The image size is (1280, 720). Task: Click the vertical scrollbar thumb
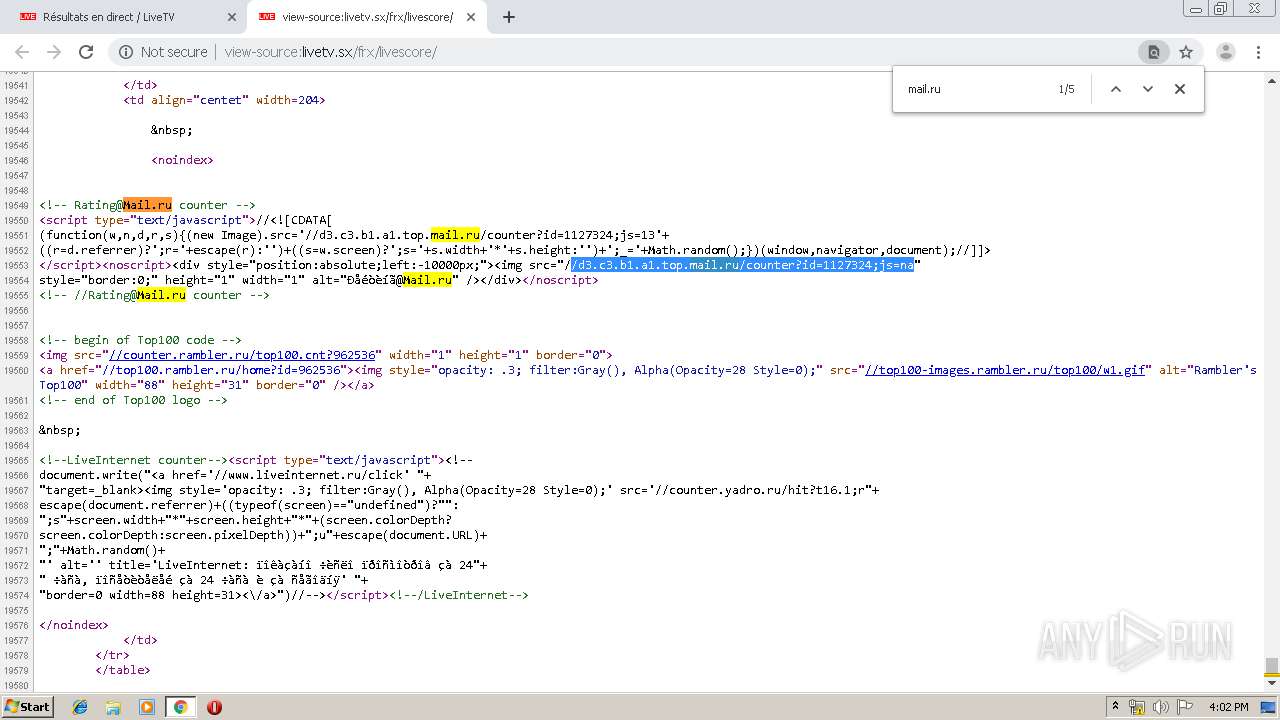tap(1271, 666)
